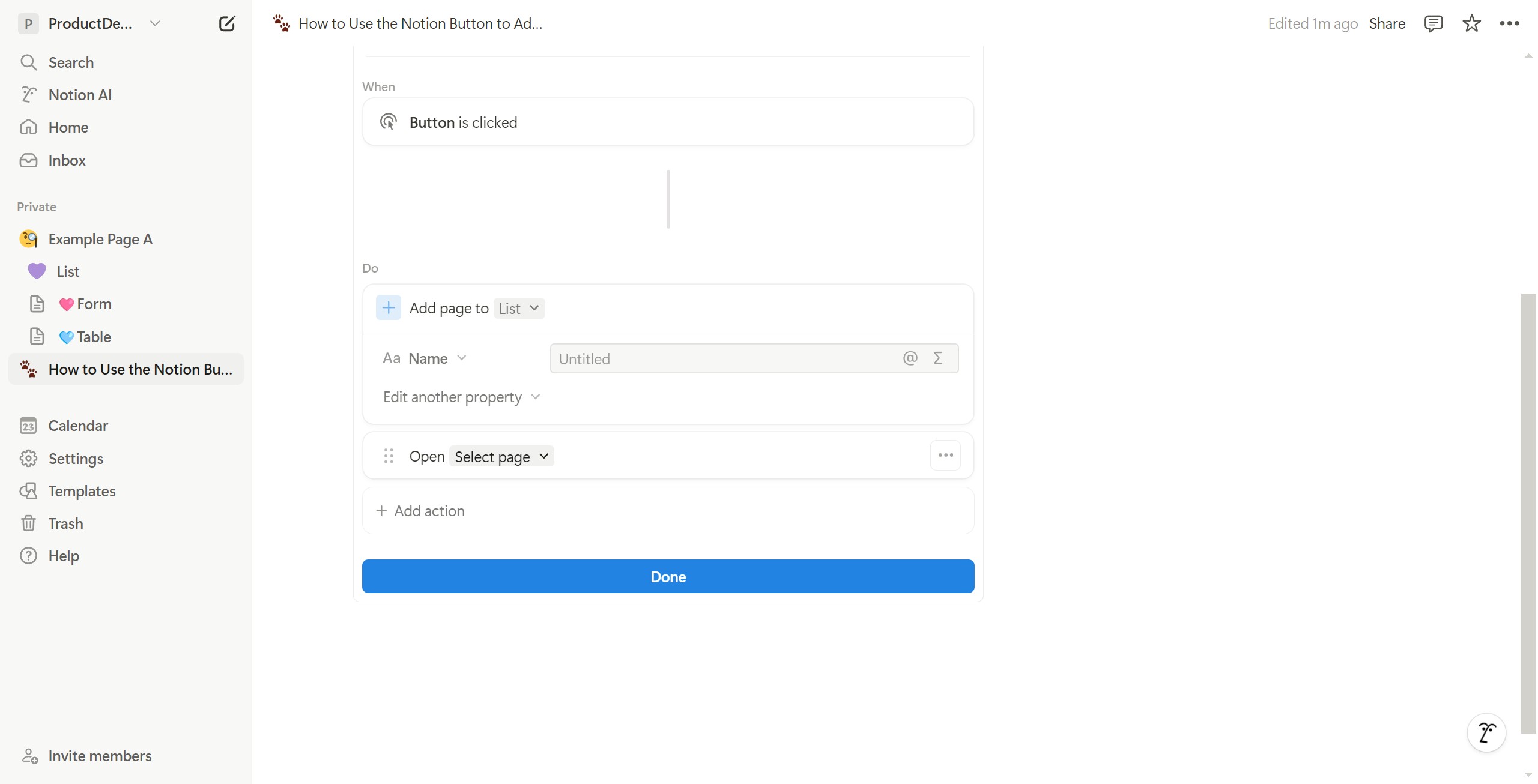Open Help in the sidebar
The image size is (1538, 784).
coord(126,556)
